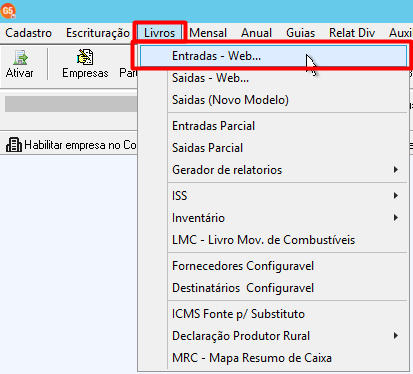Click the Ativar toolbar icon
Screen dimensions: 413x374
[20, 64]
